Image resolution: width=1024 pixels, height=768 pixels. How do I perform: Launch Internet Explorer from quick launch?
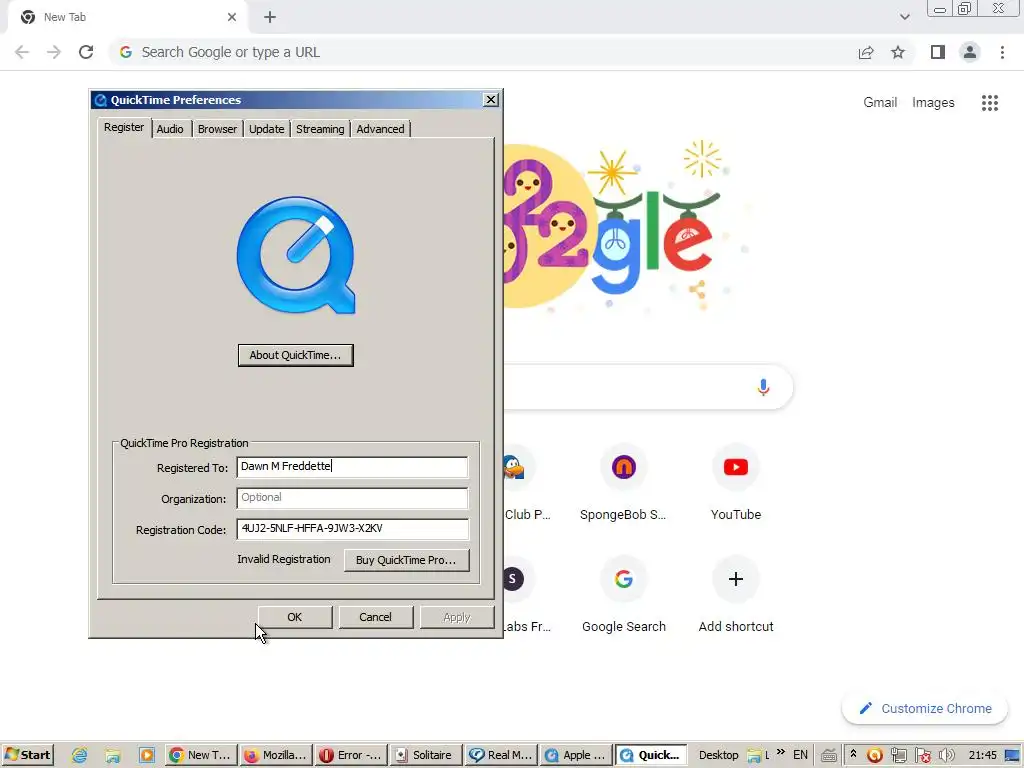(x=80, y=756)
